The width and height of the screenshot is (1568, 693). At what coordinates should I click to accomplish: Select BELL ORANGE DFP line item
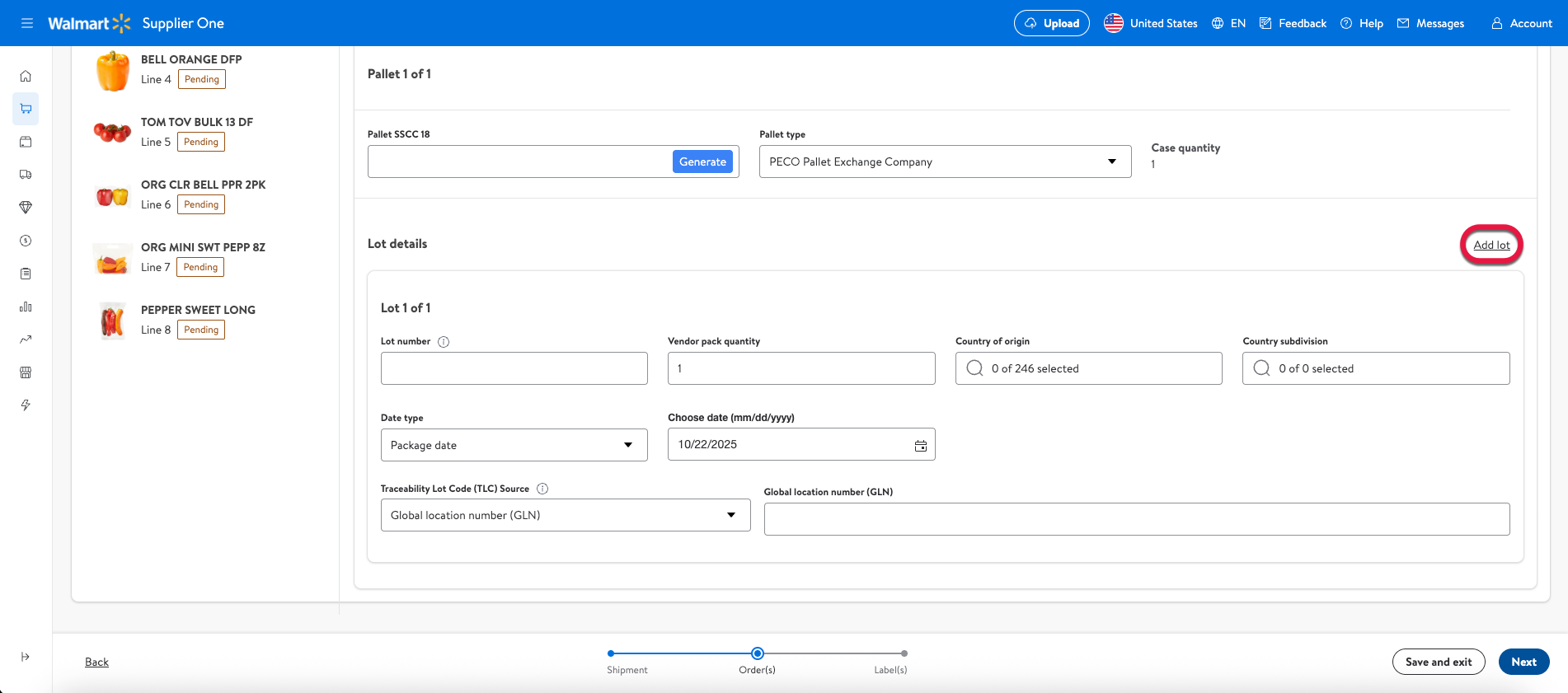click(x=190, y=59)
